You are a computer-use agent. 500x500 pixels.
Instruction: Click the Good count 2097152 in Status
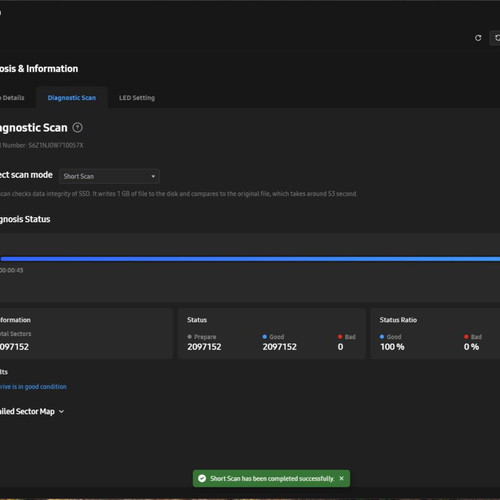click(x=279, y=347)
